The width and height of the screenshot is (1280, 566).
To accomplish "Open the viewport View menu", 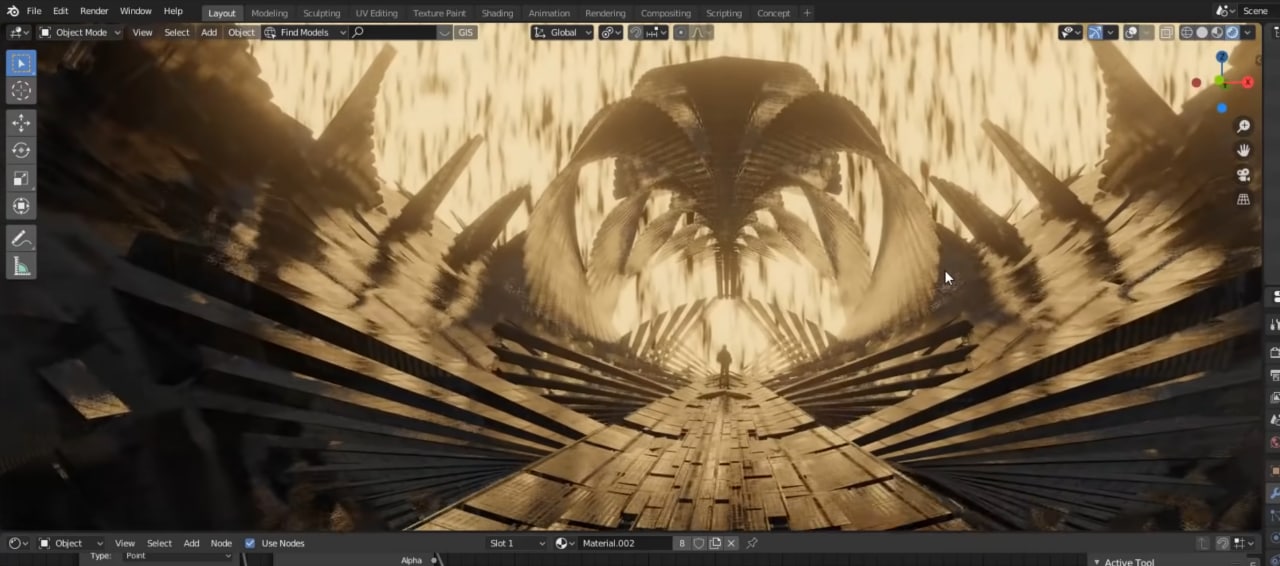I will pyautogui.click(x=143, y=32).
